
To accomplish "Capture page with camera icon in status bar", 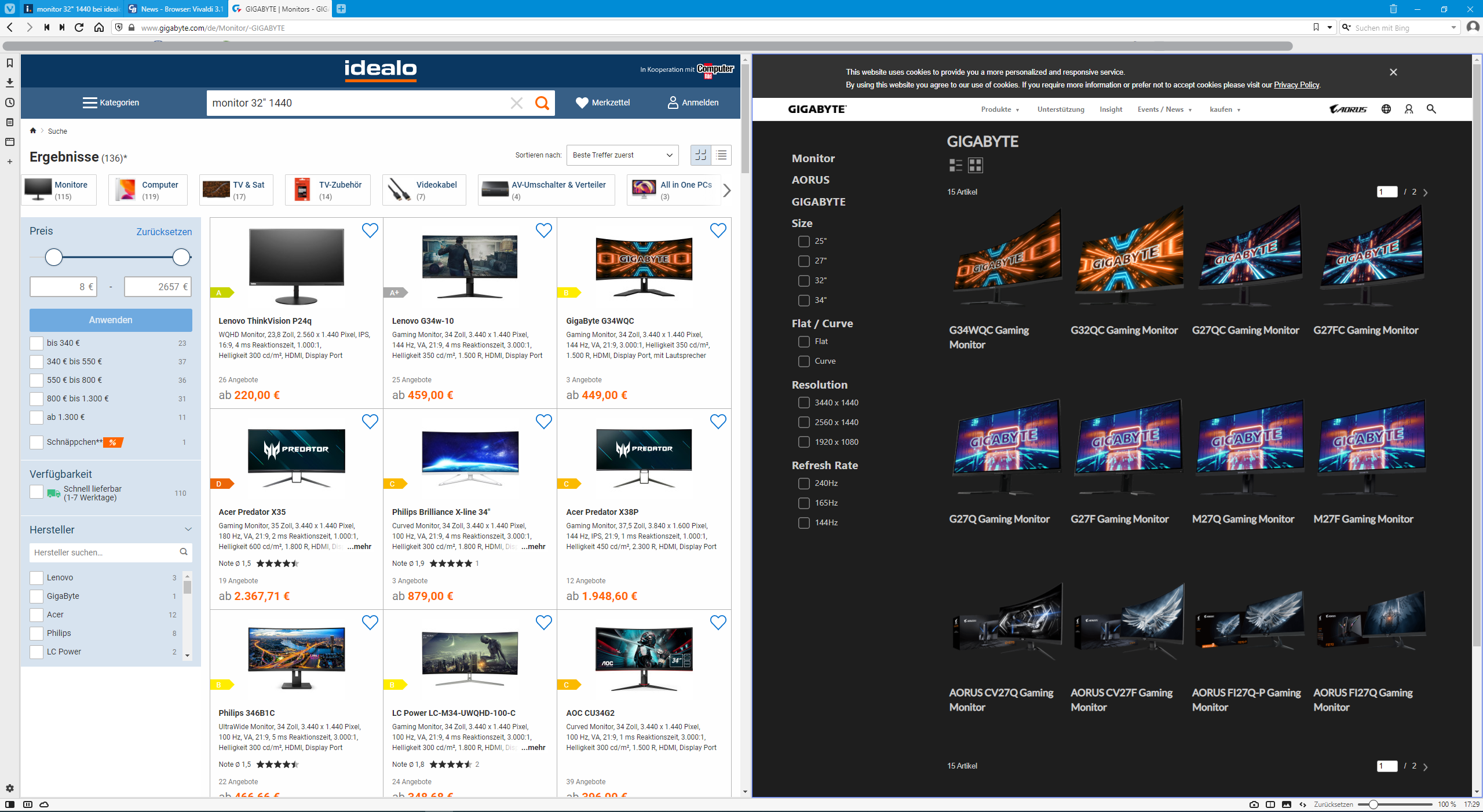I will (x=1254, y=804).
